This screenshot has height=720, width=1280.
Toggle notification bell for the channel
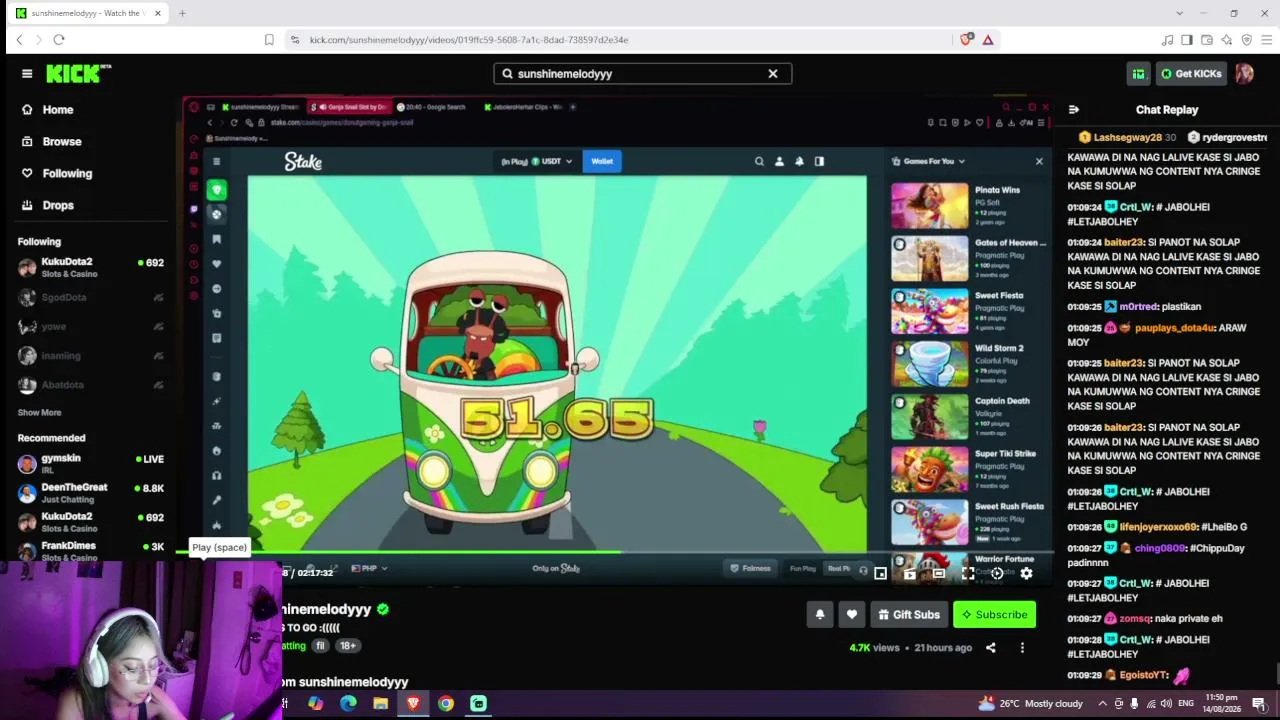pyautogui.click(x=820, y=615)
